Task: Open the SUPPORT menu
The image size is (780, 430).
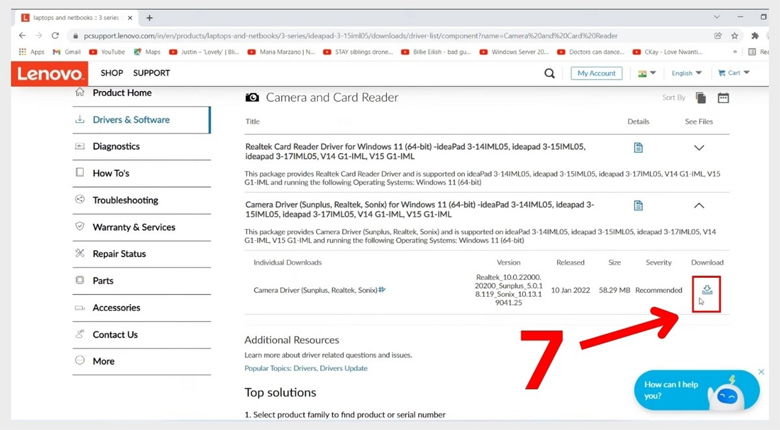Action: [x=151, y=73]
